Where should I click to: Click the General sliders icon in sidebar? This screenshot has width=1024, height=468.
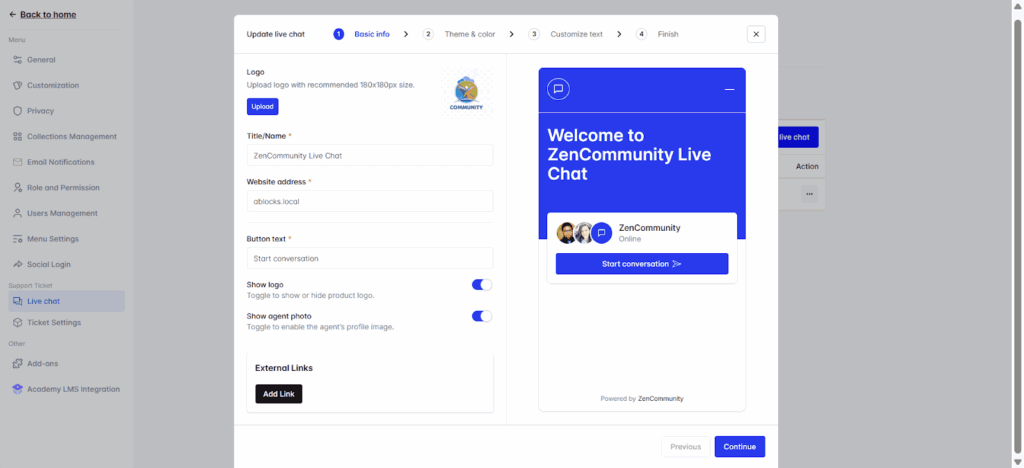point(18,59)
